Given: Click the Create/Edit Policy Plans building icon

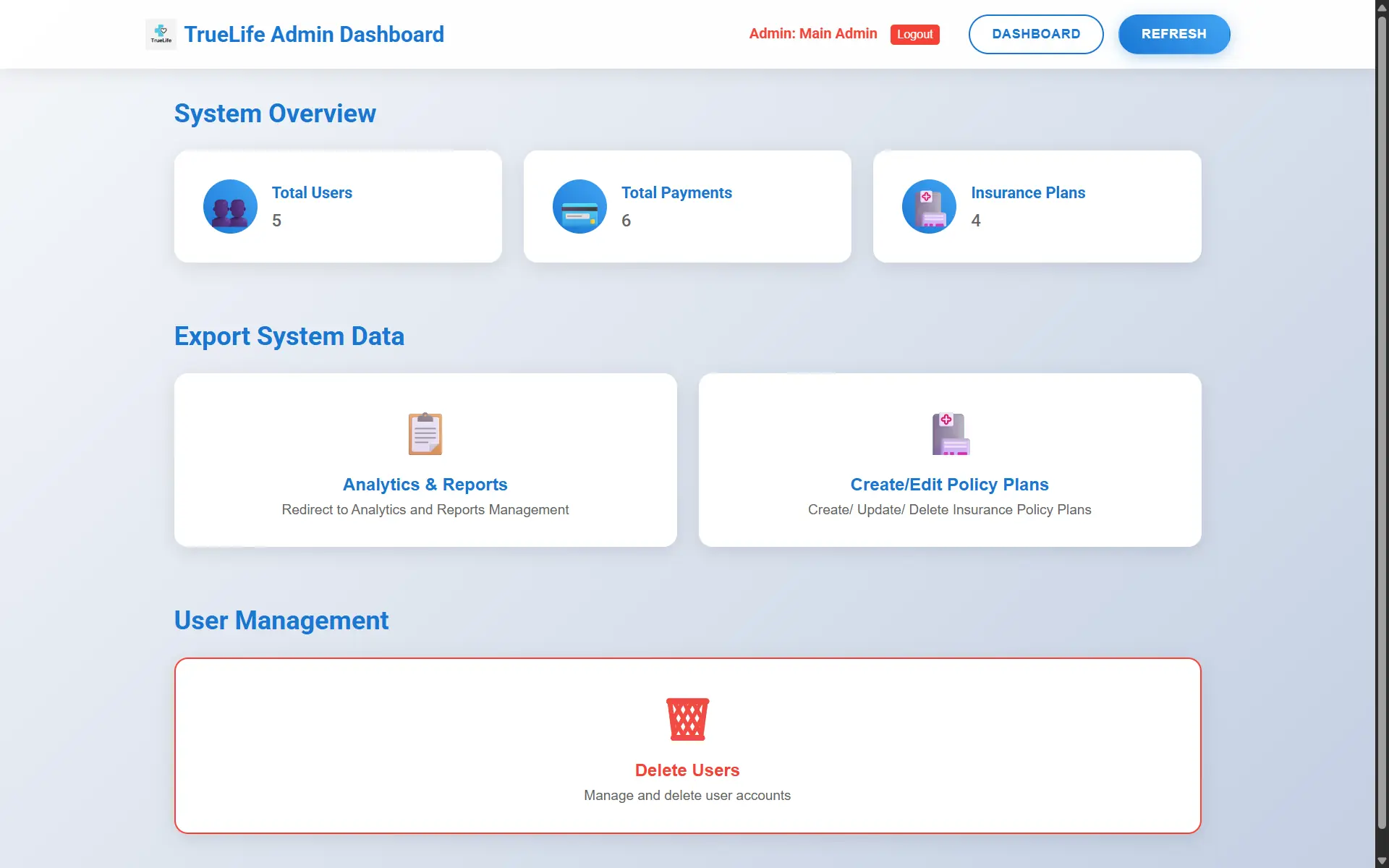Looking at the screenshot, I should (x=950, y=433).
